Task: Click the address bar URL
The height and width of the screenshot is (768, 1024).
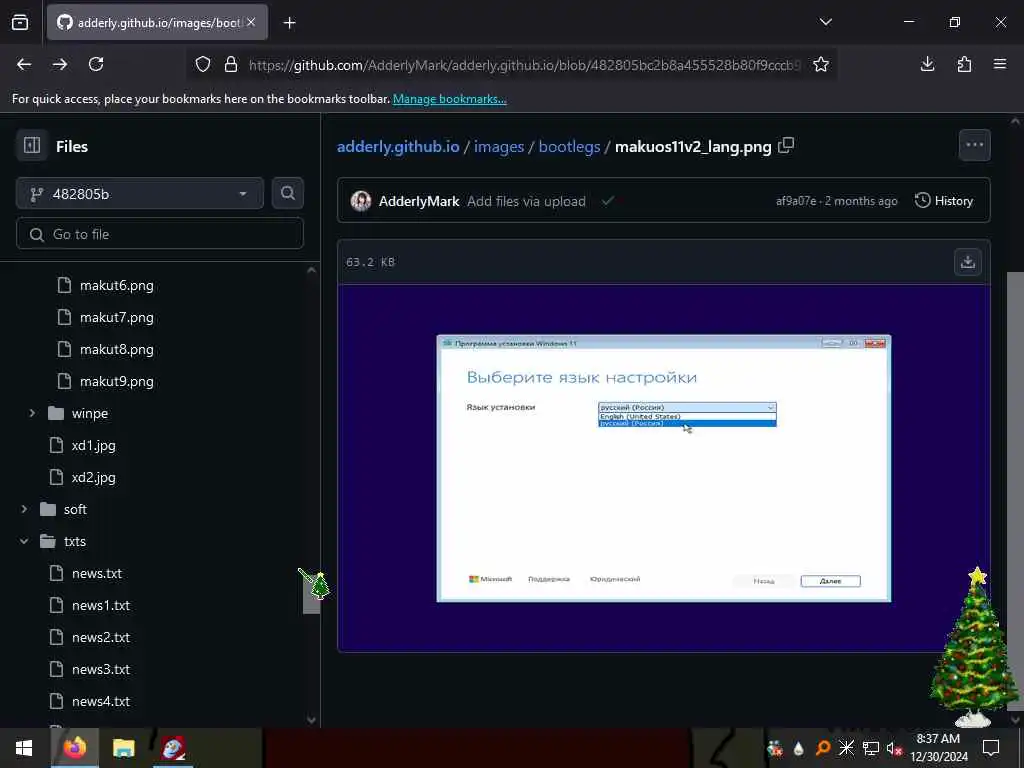Action: click(x=524, y=65)
